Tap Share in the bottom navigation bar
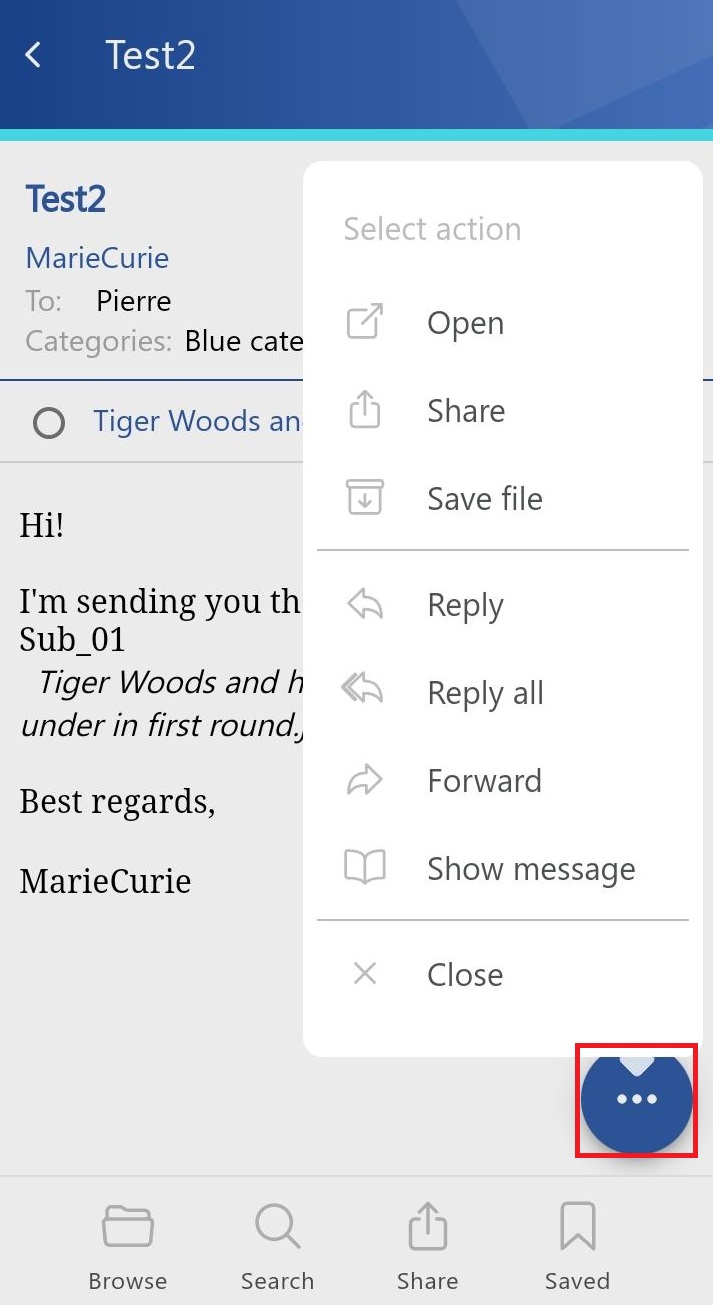713x1305 pixels. click(x=427, y=1245)
